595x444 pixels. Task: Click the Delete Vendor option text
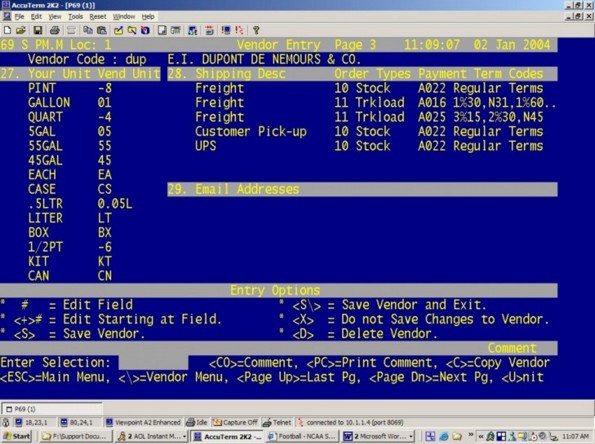389,334
